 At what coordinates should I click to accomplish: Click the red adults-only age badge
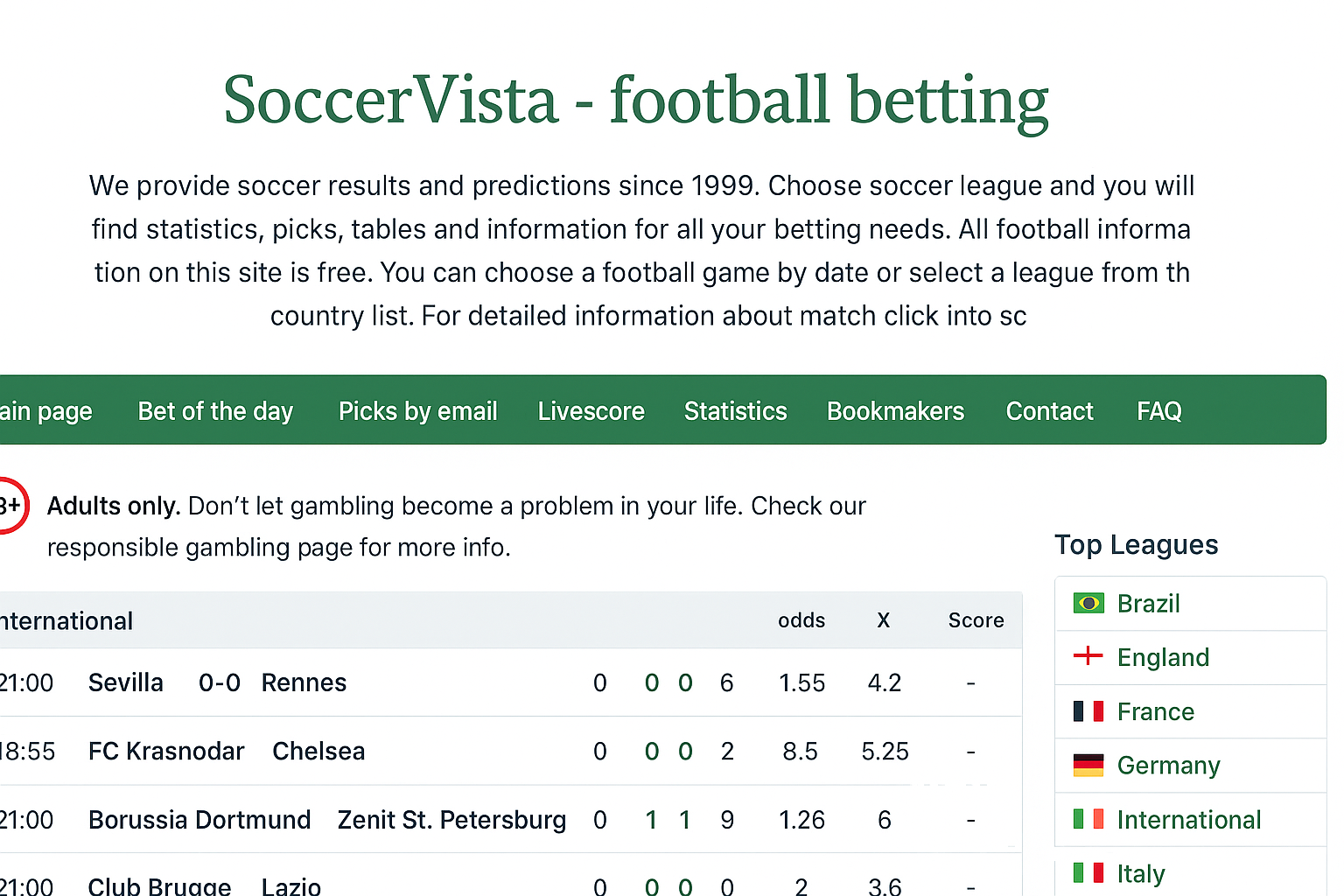pyautogui.click(x=10, y=506)
